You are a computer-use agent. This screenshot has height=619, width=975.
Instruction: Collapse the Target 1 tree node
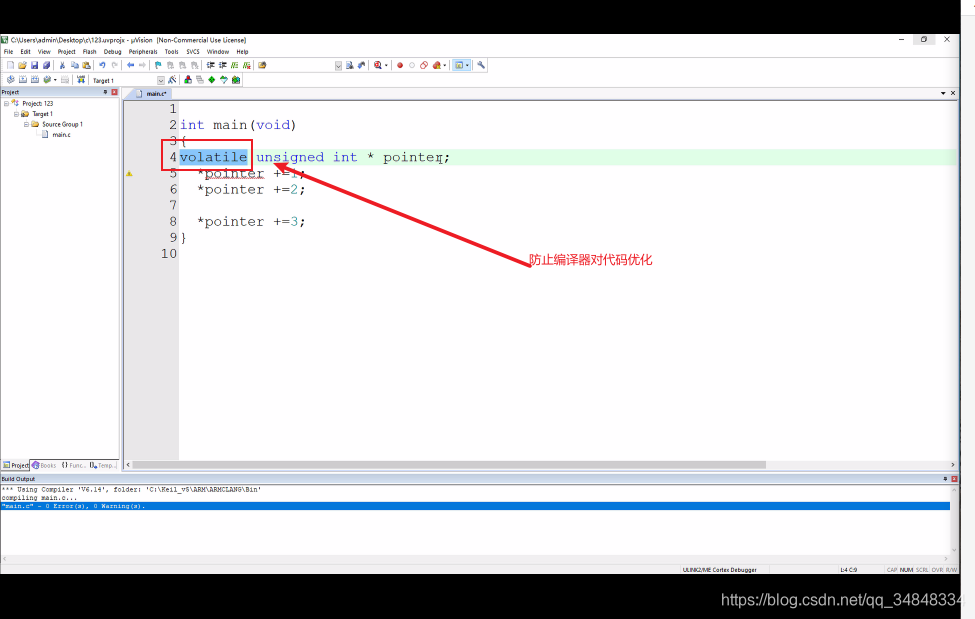pos(16,114)
